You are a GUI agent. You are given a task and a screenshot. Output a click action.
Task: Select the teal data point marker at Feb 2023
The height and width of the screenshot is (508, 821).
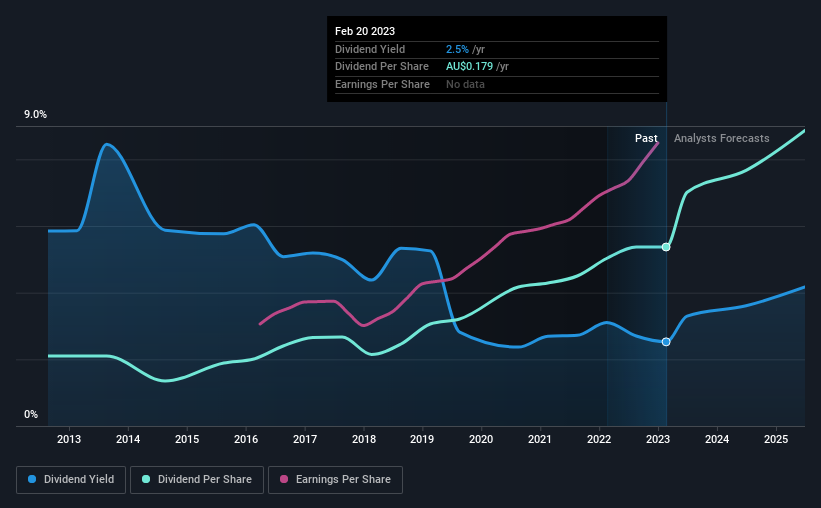pos(666,247)
